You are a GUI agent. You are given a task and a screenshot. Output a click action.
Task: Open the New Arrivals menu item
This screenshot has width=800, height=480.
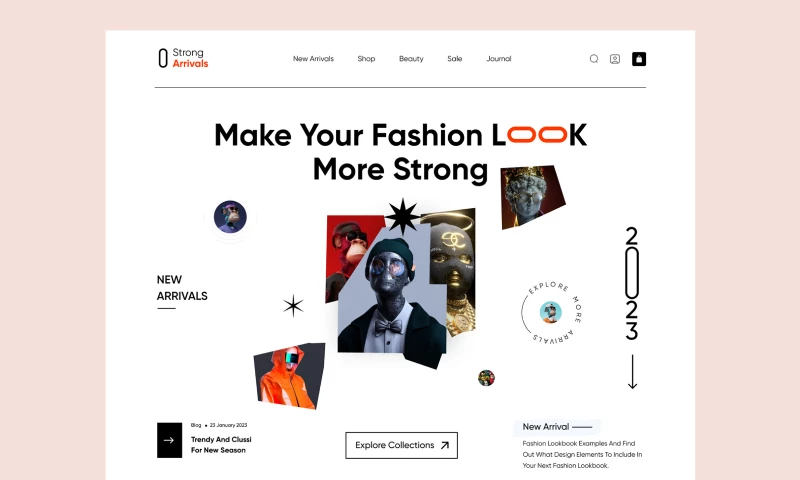(x=313, y=59)
